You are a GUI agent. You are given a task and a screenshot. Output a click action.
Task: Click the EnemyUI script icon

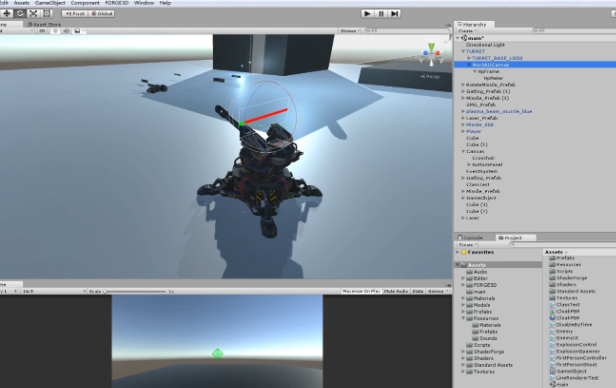pyautogui.click(x=552, y=338)
